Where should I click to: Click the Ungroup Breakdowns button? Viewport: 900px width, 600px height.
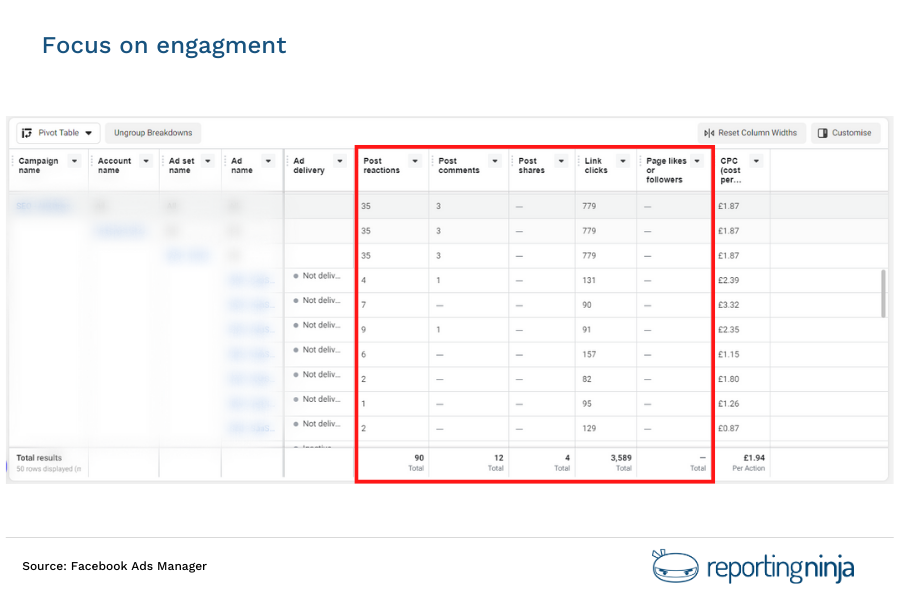coord(153,133)
